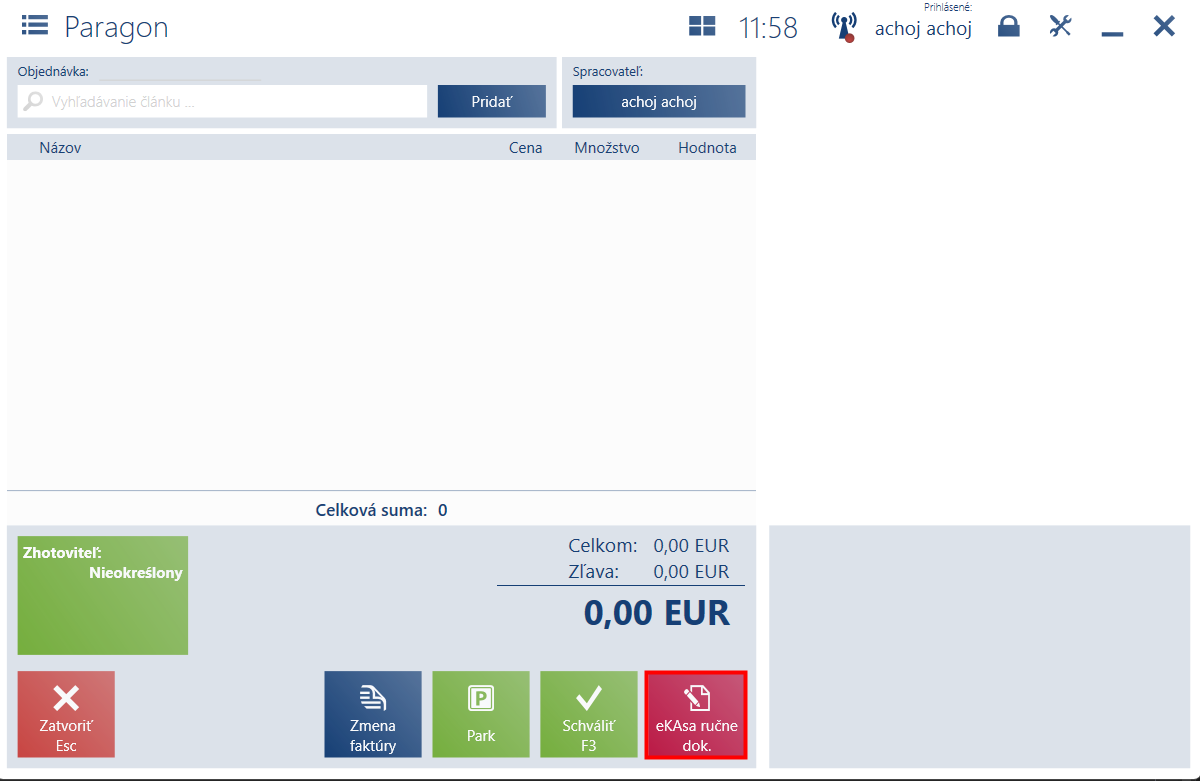This screenshot has width=1200, height=781.
Task: Click the Hodnota column header
Action: (x=707, y=148)
